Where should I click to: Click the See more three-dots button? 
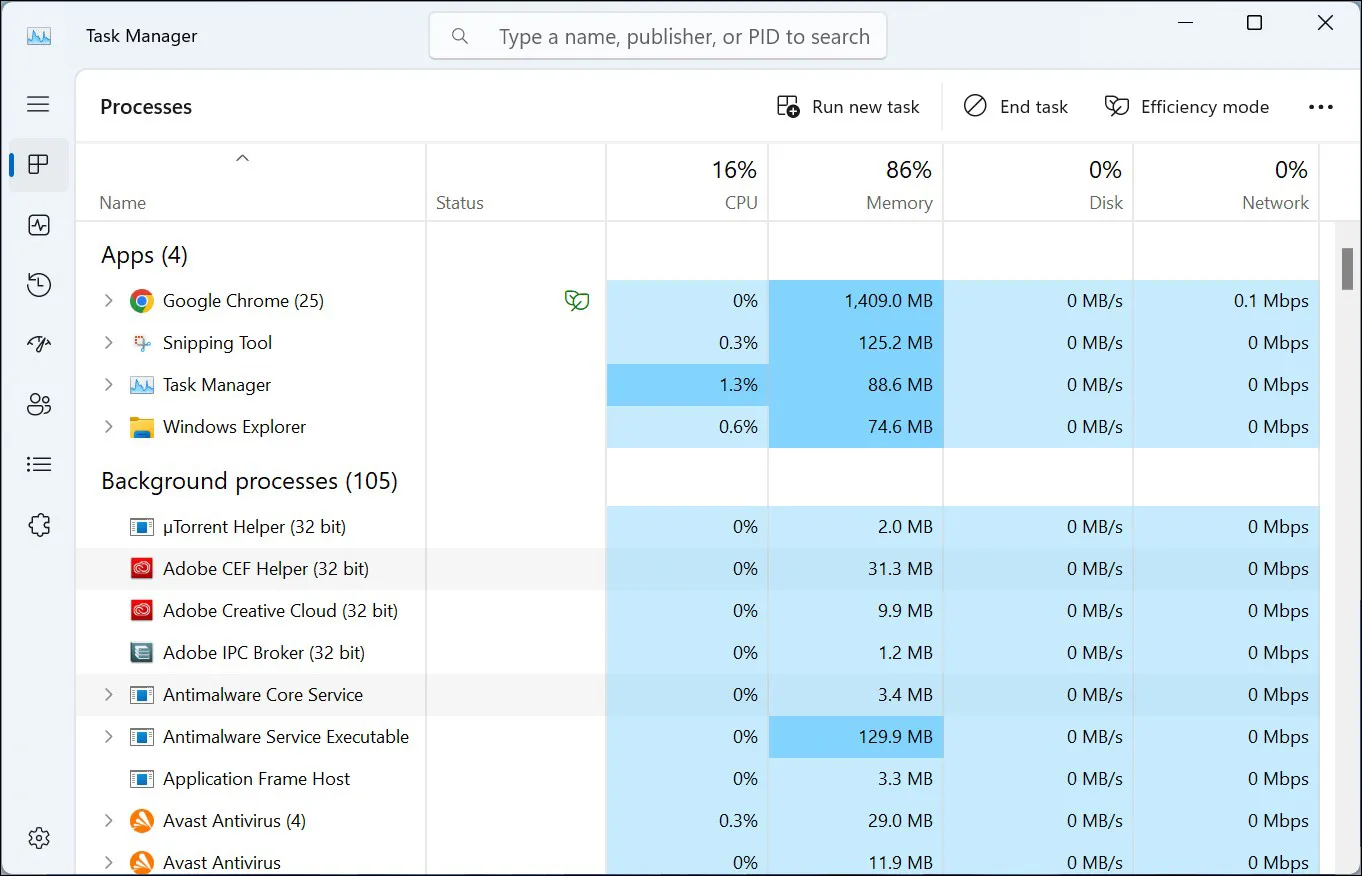[1320, 107]
